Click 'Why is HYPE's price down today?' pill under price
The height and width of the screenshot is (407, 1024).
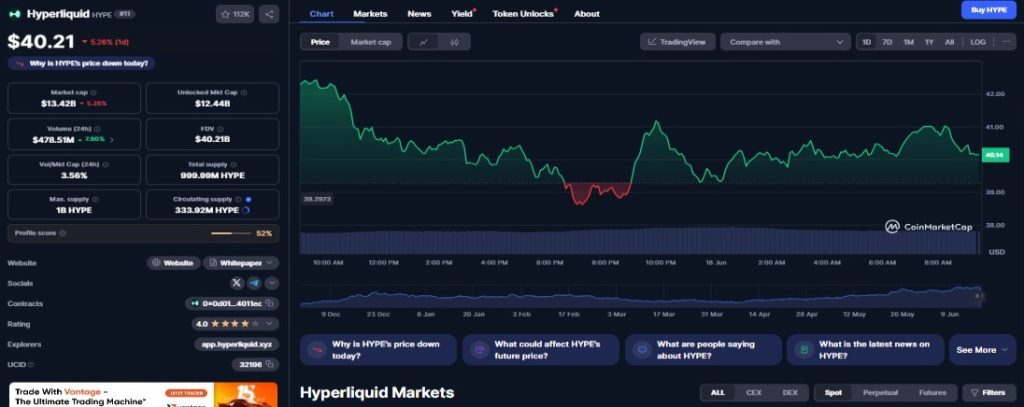[x=82, y=63]
